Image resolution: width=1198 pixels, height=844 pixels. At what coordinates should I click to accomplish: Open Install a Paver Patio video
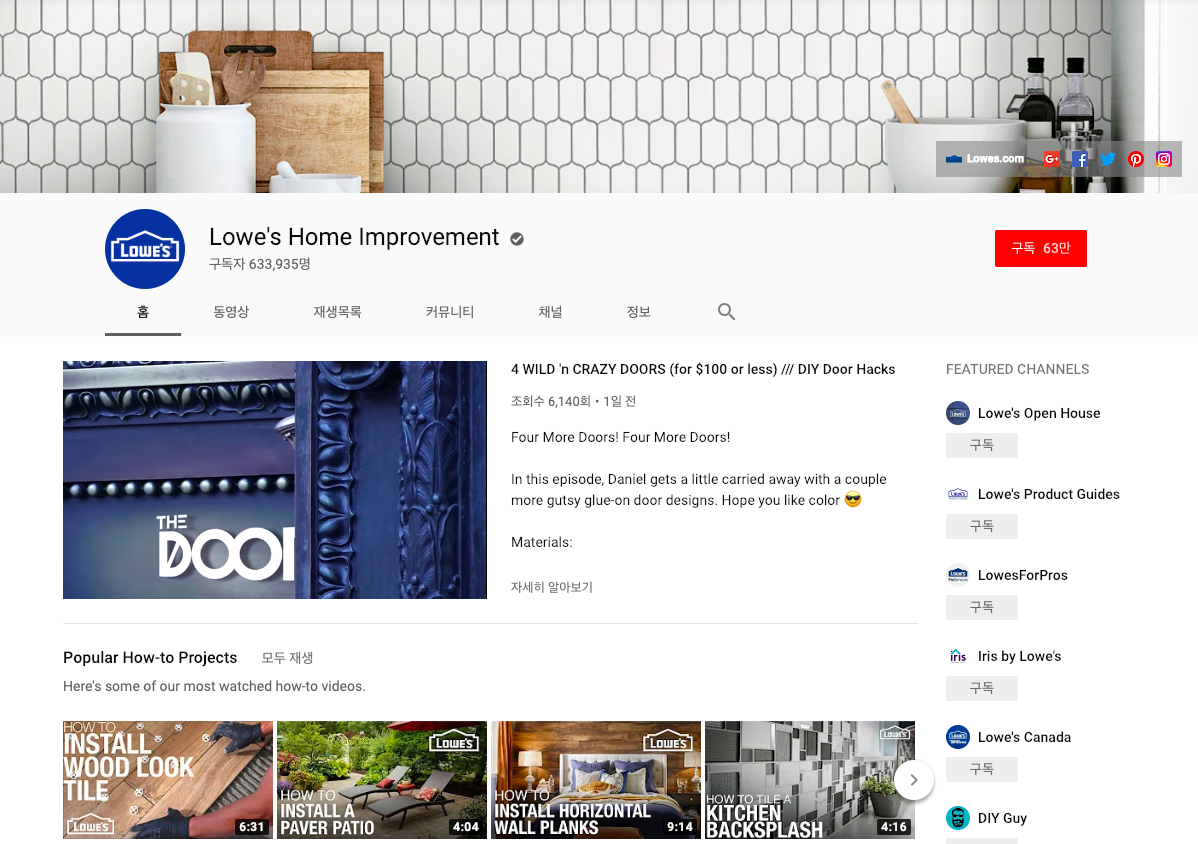click(382, 780)
